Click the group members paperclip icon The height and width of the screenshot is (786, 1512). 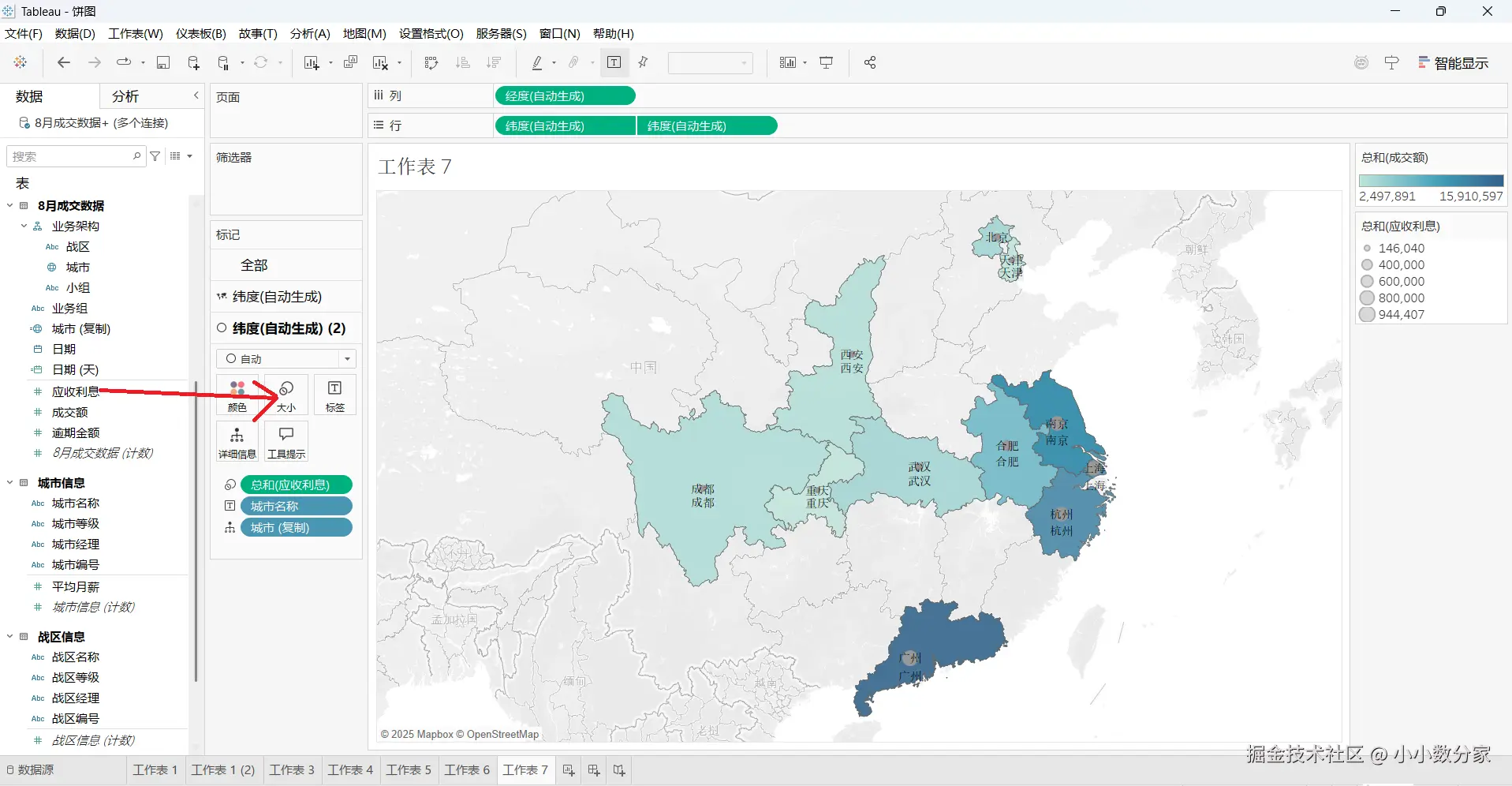[x=574, y=62]
